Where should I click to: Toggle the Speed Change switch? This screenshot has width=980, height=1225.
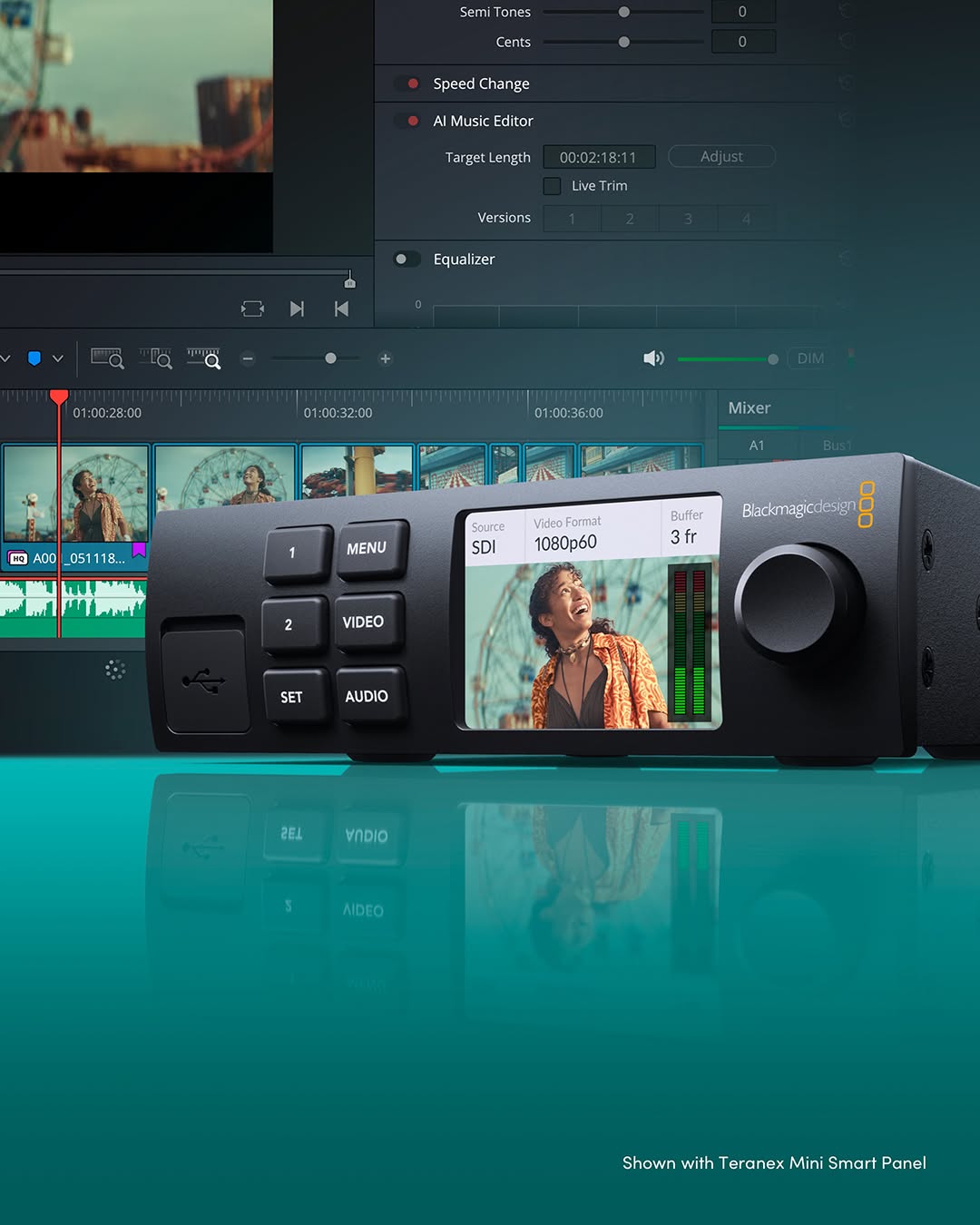pyautogui.click(x=407, y=83)
